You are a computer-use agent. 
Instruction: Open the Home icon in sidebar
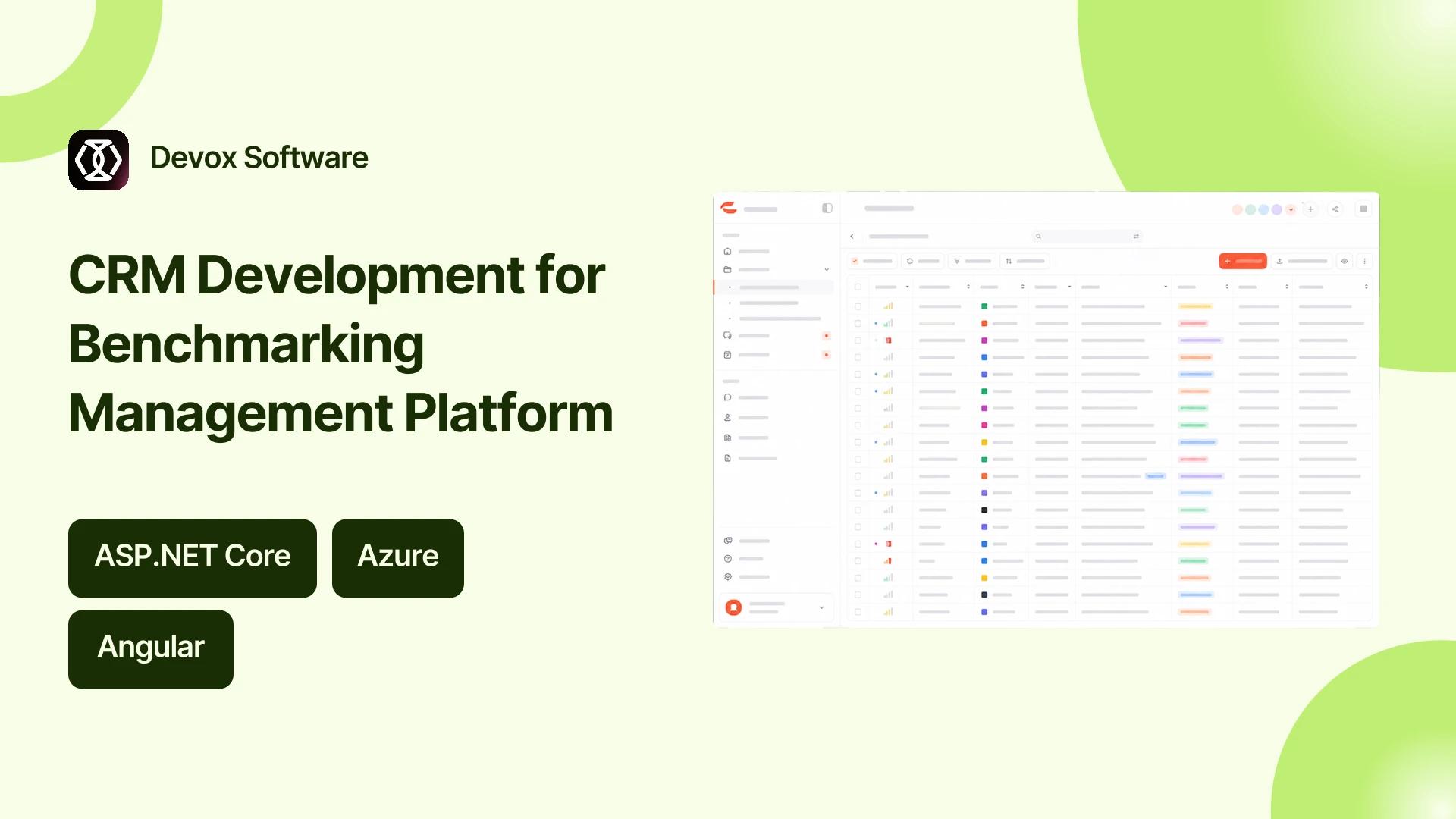[x=727, y=251]
